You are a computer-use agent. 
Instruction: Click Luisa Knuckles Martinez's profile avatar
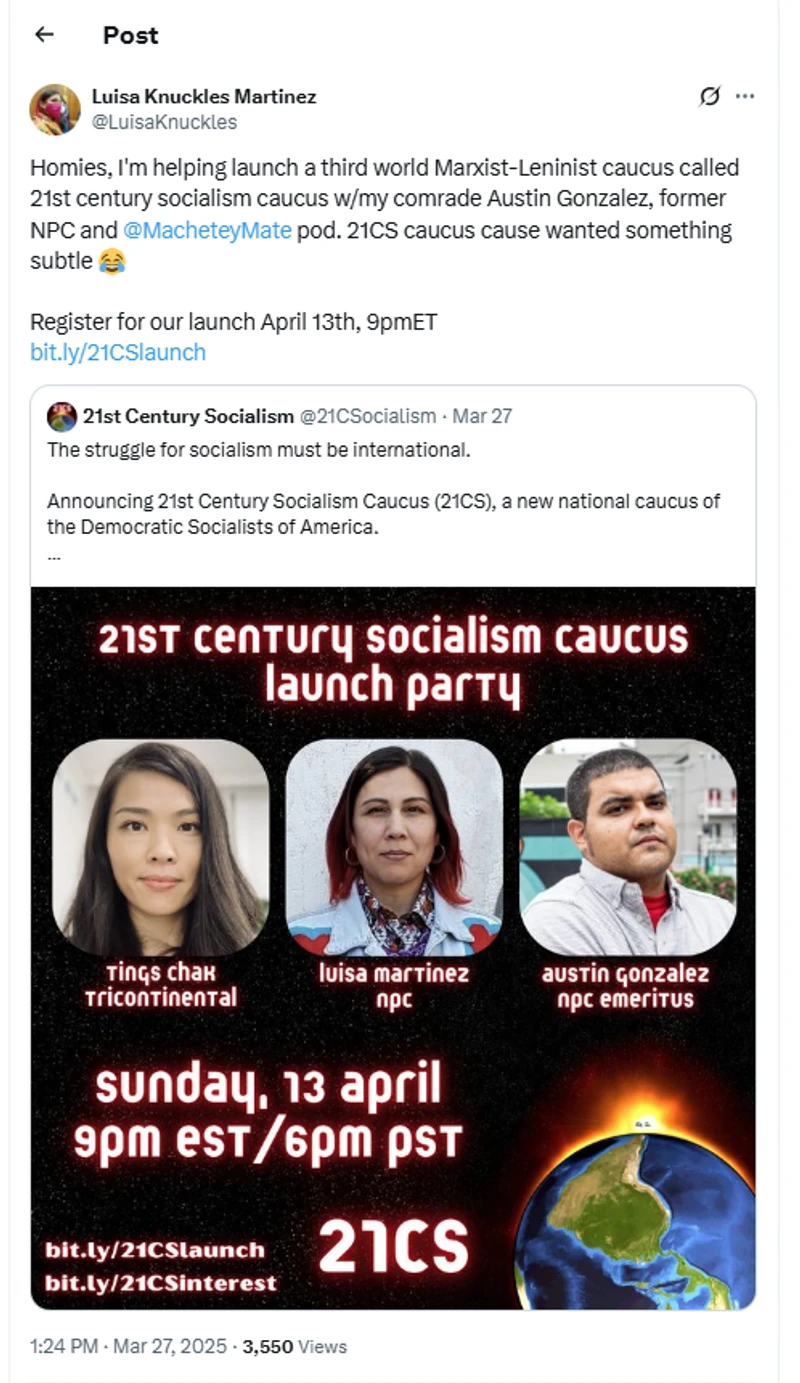coord(55,109)
